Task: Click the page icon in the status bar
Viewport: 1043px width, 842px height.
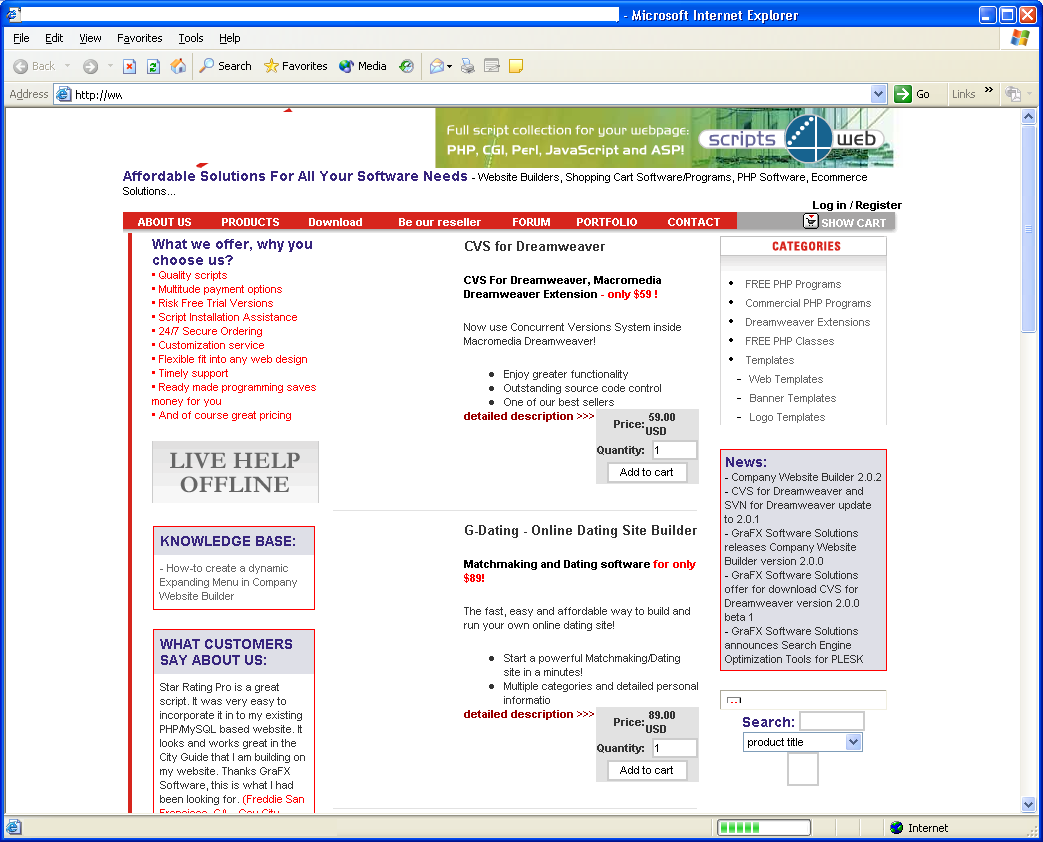Action: (13, 827)
